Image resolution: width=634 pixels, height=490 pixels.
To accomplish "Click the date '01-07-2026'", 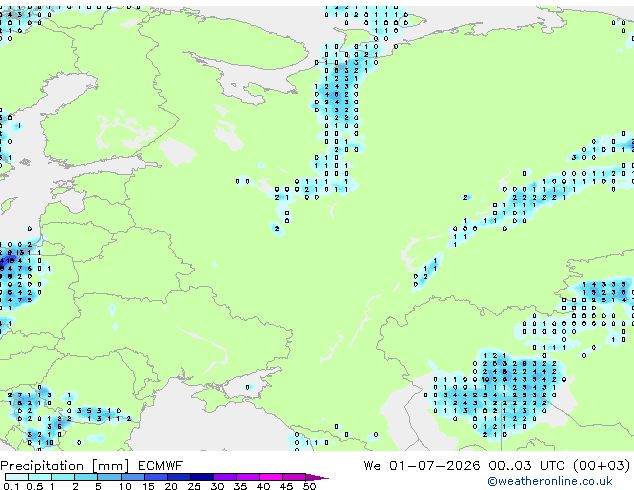I will coord(435,466).
